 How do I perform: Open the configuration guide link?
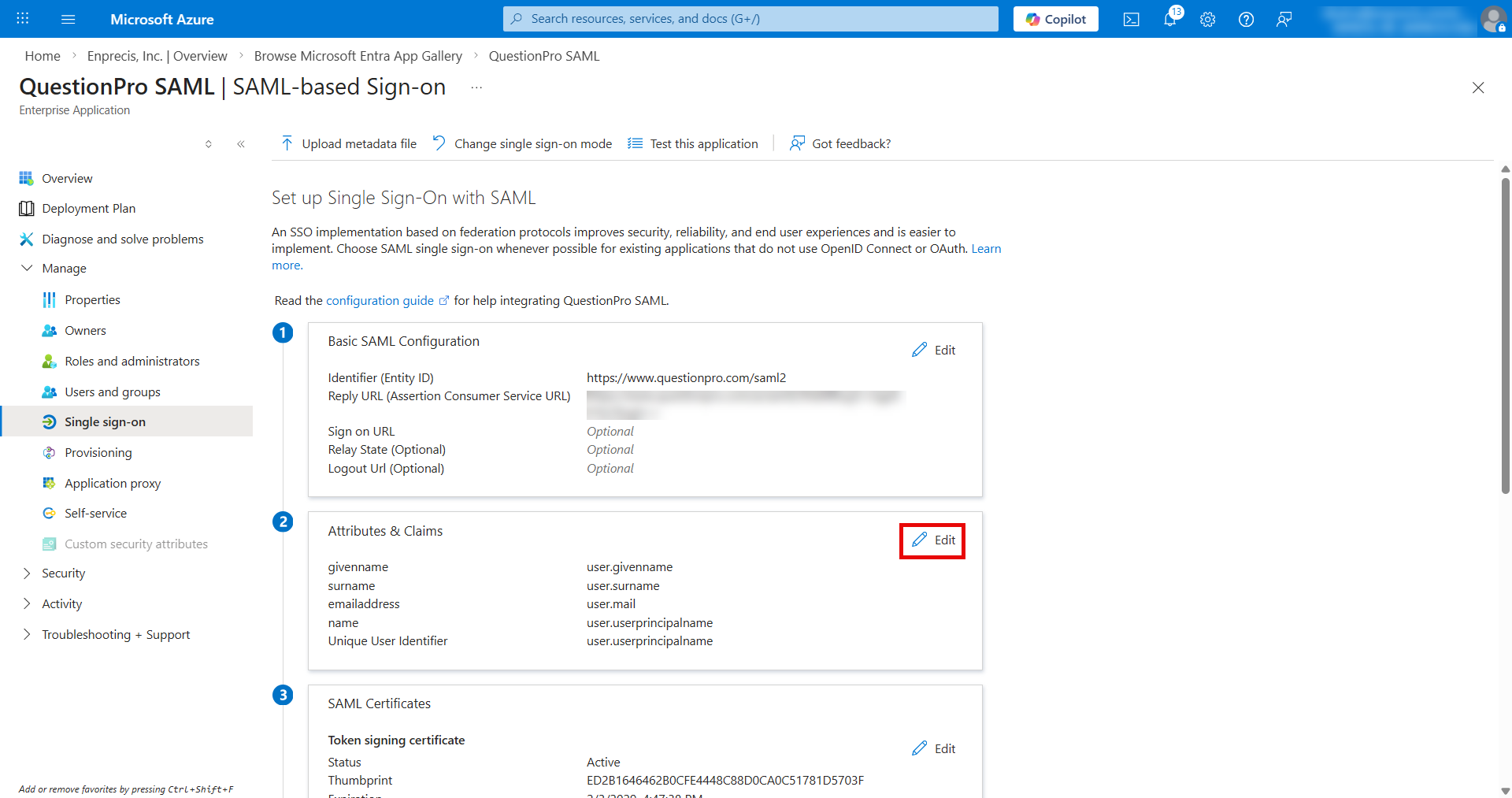click(x=380, y=300)
